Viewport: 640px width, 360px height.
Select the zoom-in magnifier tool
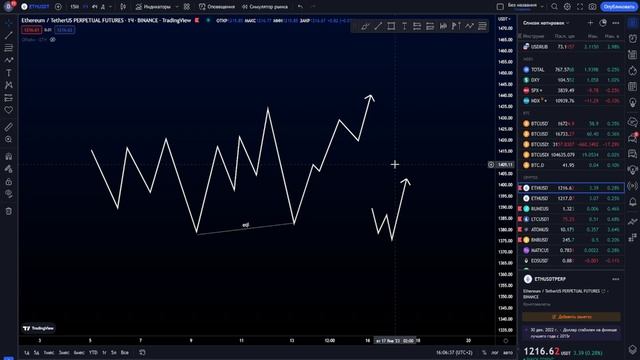click(9, 140)
